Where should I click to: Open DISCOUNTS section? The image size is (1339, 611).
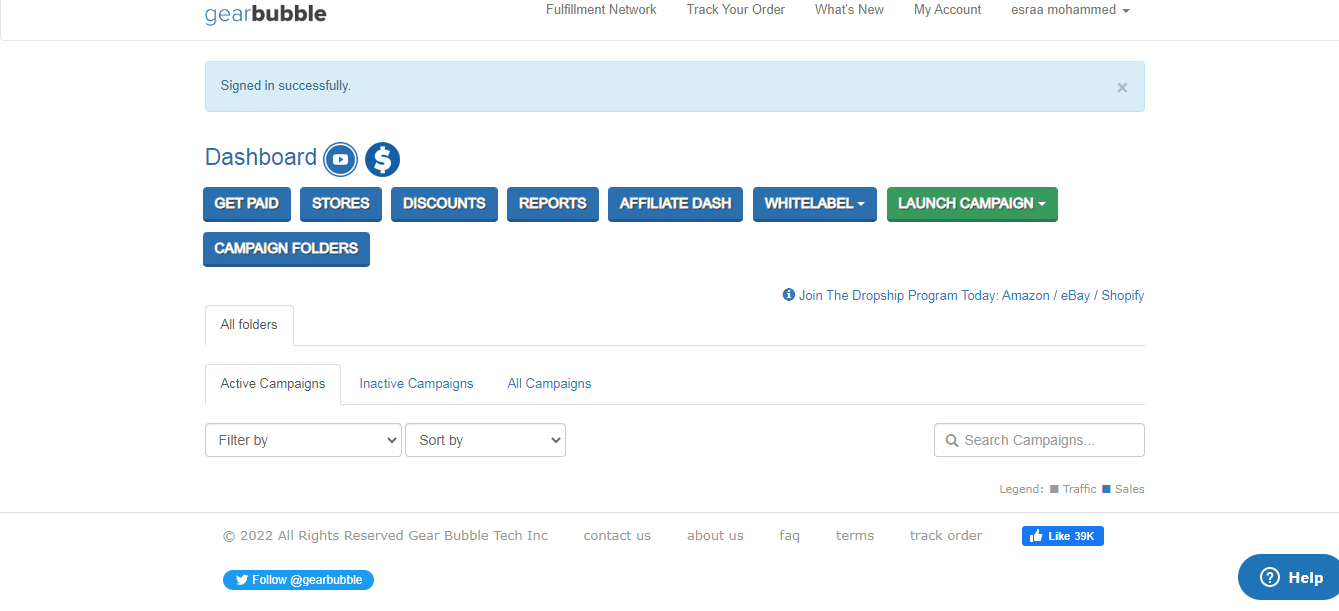click(x=444, y=203)
